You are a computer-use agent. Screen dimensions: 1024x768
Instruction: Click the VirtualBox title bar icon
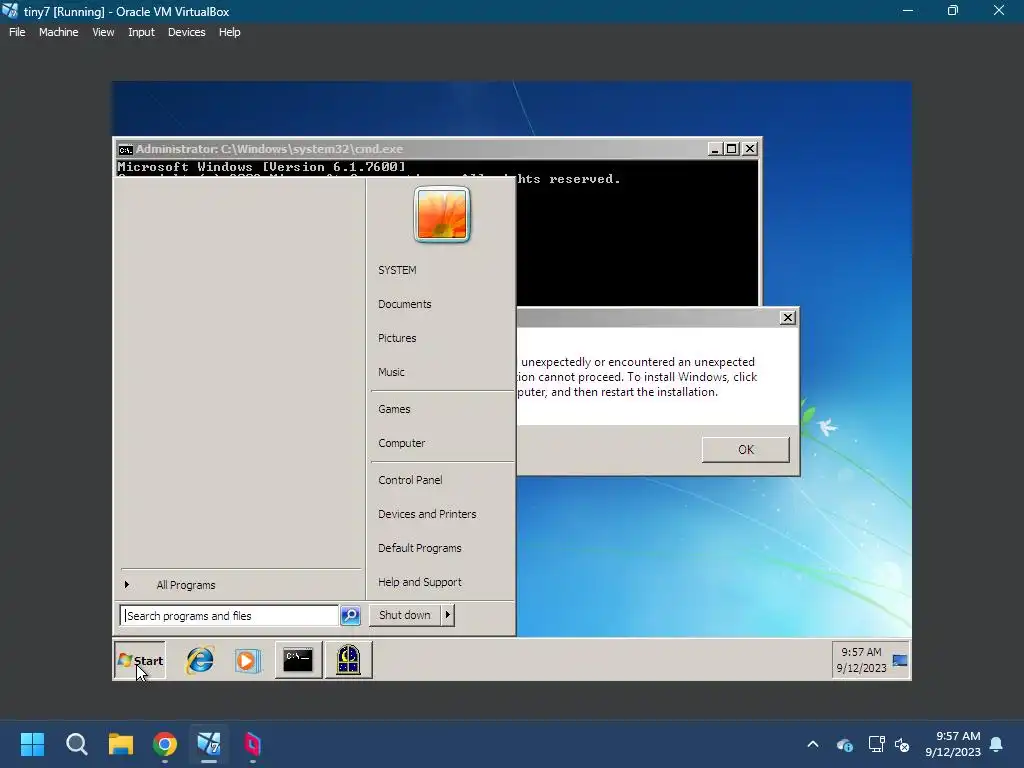click(x=10, y=11)
